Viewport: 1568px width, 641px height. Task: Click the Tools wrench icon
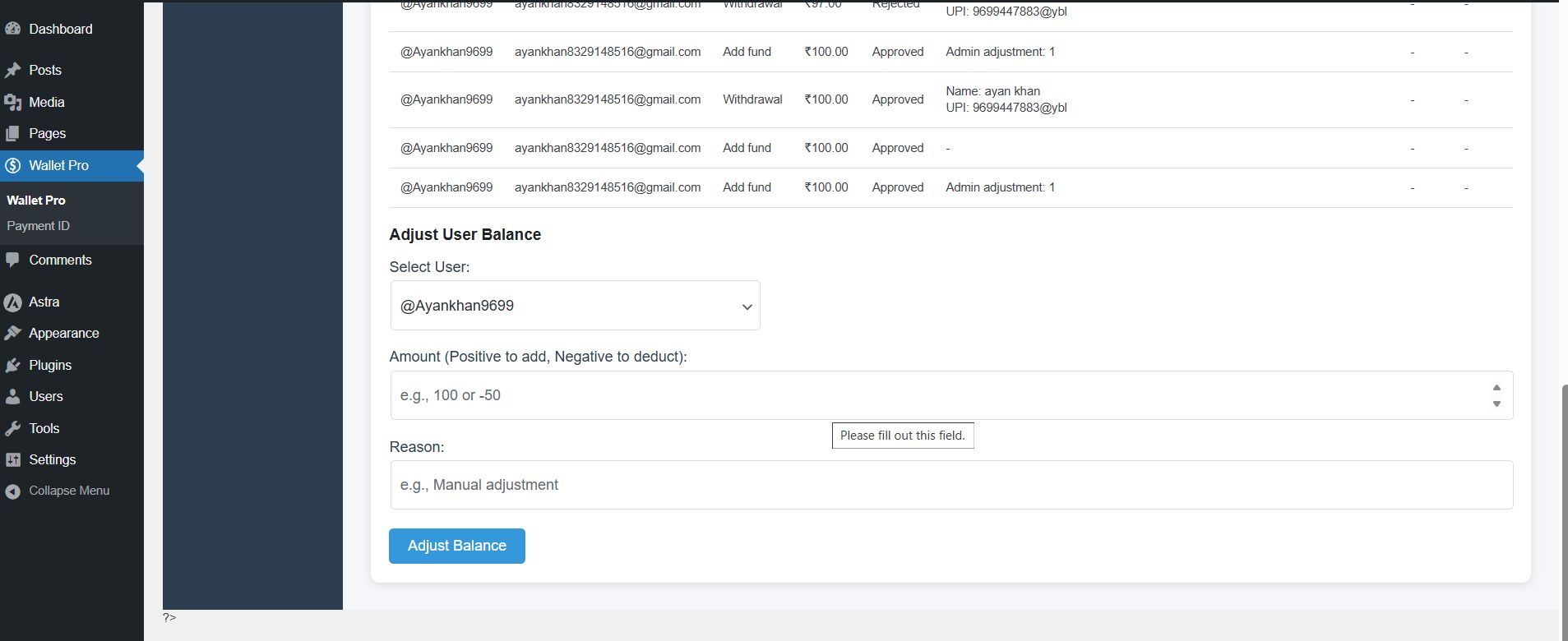[x=12, y=428]
